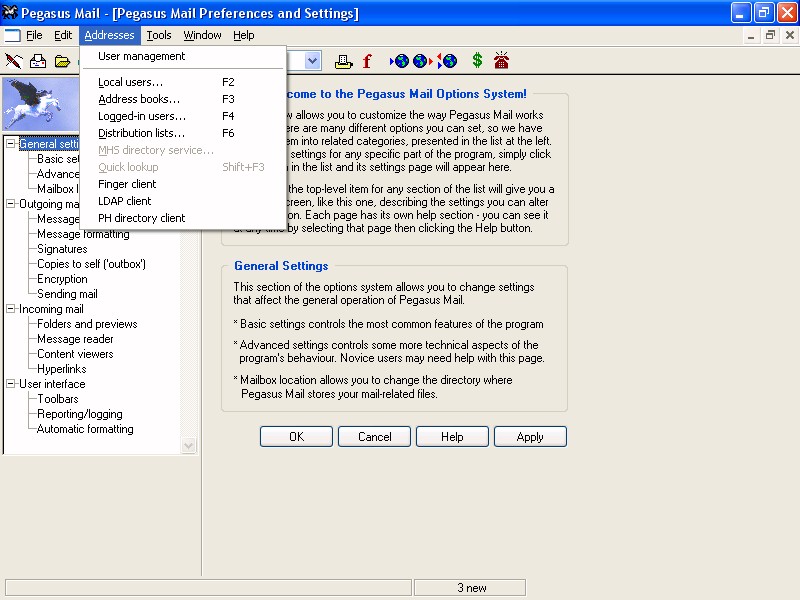Click the Cancel button
Viewport: 800px width, 600px height.
tap(374, 437)
